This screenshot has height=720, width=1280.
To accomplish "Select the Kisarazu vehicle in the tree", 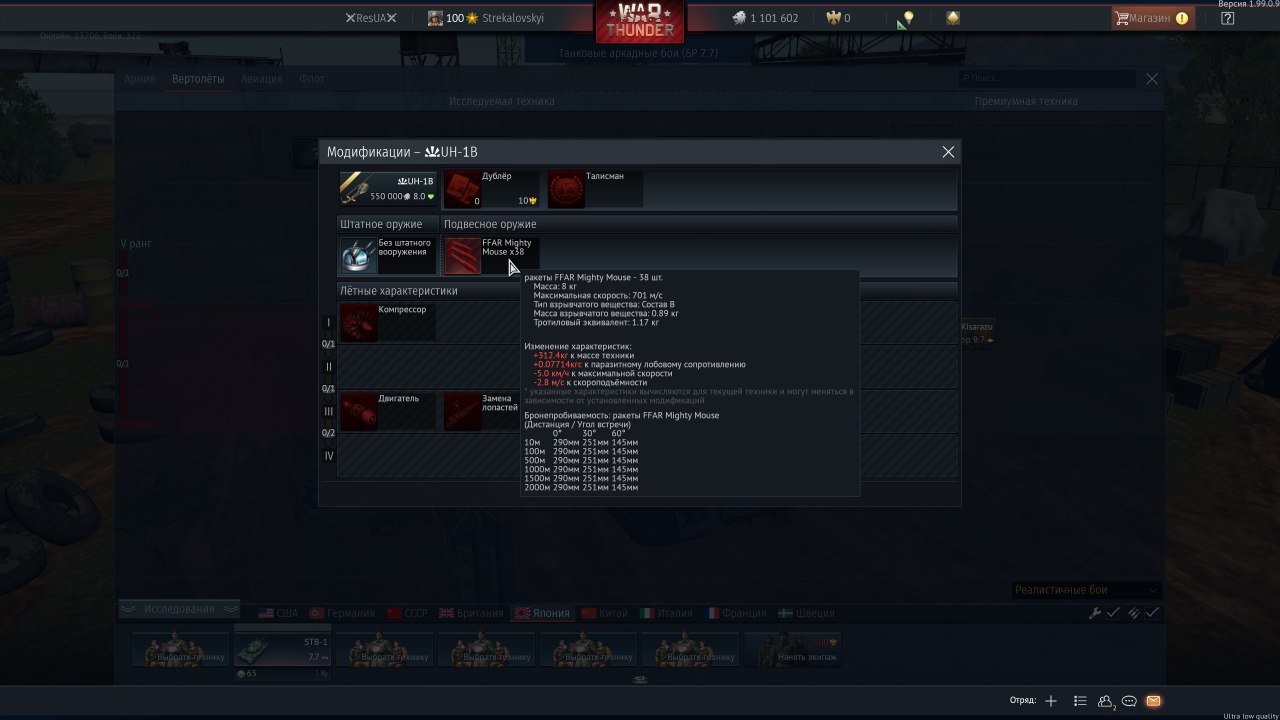I will click(x=978, y=334).
